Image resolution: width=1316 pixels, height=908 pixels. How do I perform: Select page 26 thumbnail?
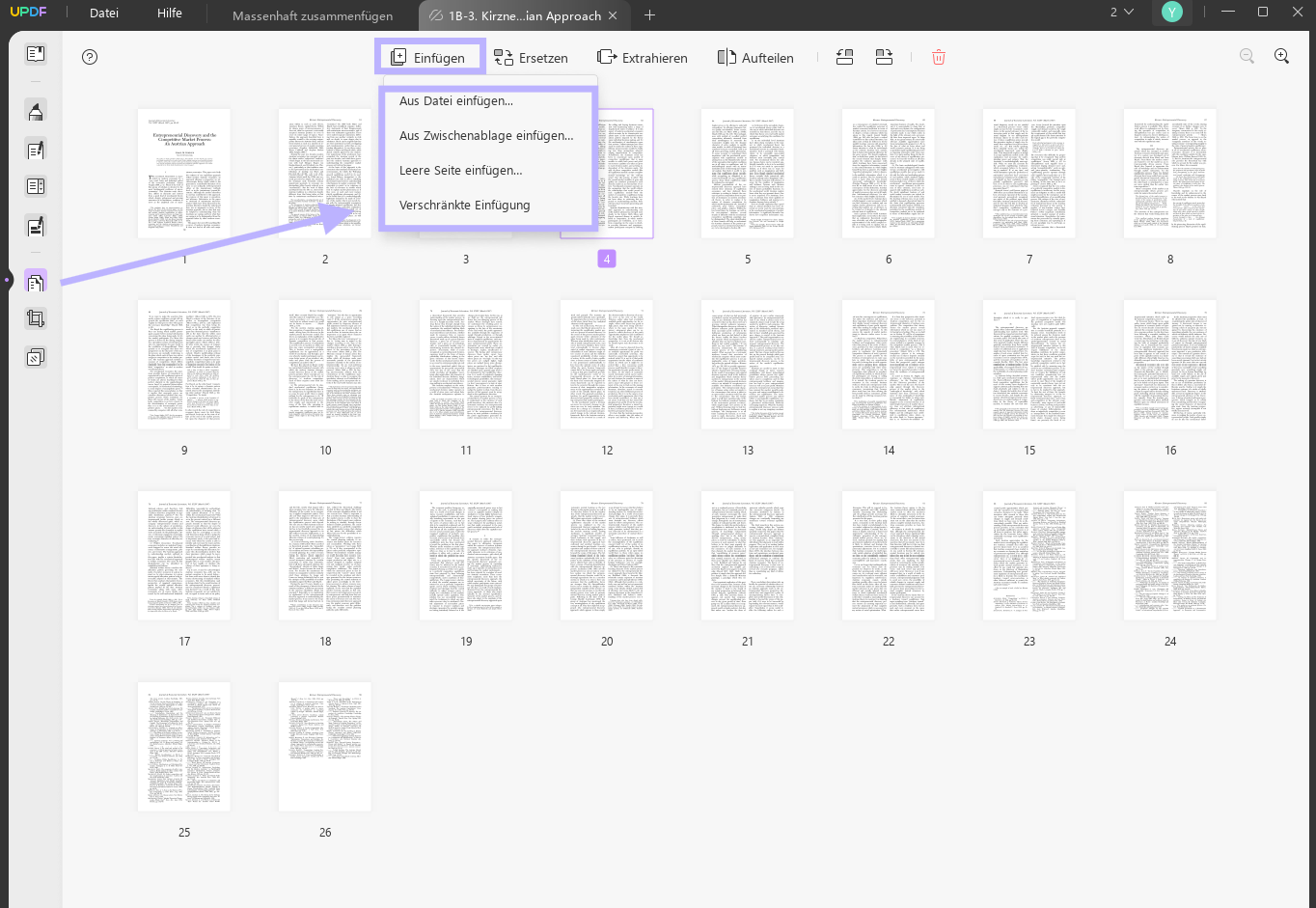click(x=325, y=746)
